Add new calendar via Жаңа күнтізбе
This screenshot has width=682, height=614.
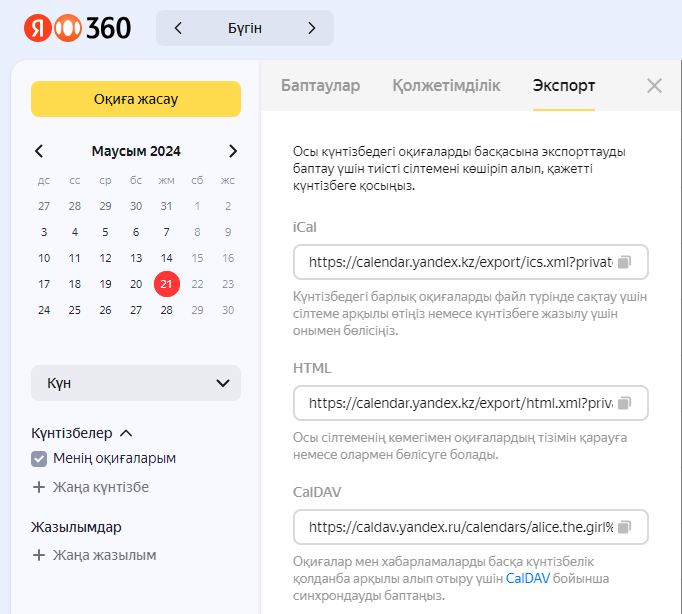(x=91, y=487)
